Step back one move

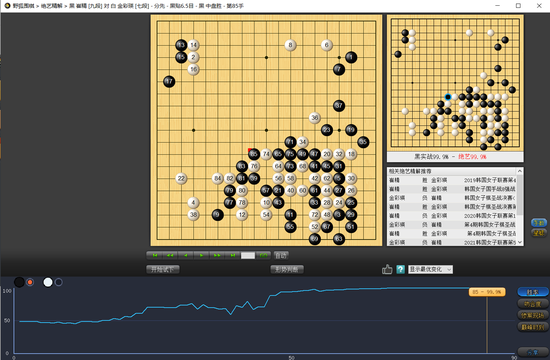[x=186, y=255]
